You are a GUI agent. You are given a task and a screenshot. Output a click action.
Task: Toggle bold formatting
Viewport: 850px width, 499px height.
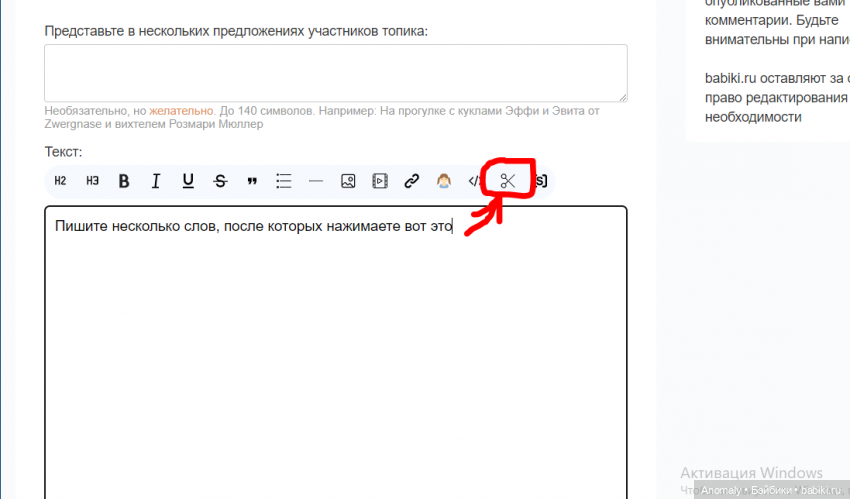click(124, 181)
